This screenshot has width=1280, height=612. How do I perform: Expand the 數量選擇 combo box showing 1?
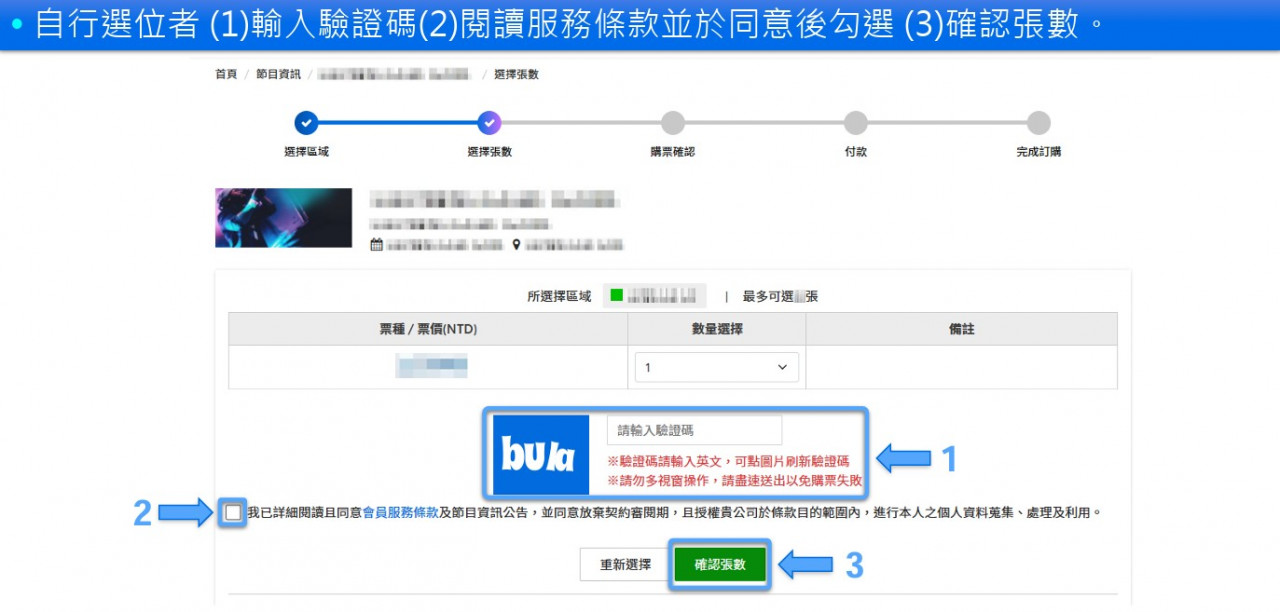coord(716,367)
